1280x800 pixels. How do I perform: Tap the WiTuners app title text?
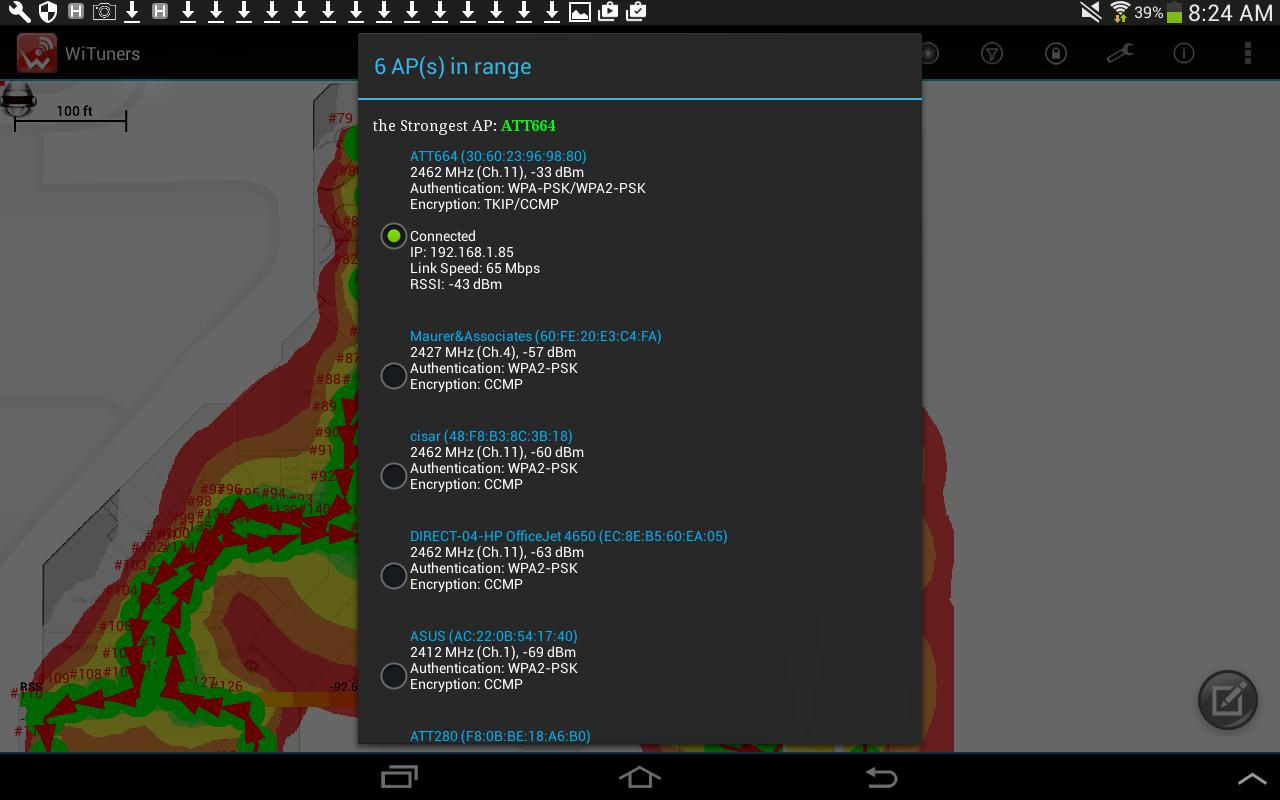point(102,54)
